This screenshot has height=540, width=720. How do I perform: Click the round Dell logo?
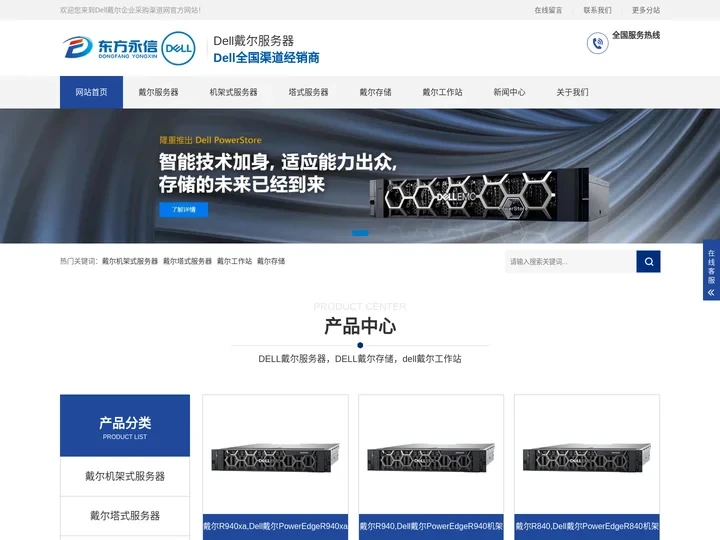click(x=179, y=48)
